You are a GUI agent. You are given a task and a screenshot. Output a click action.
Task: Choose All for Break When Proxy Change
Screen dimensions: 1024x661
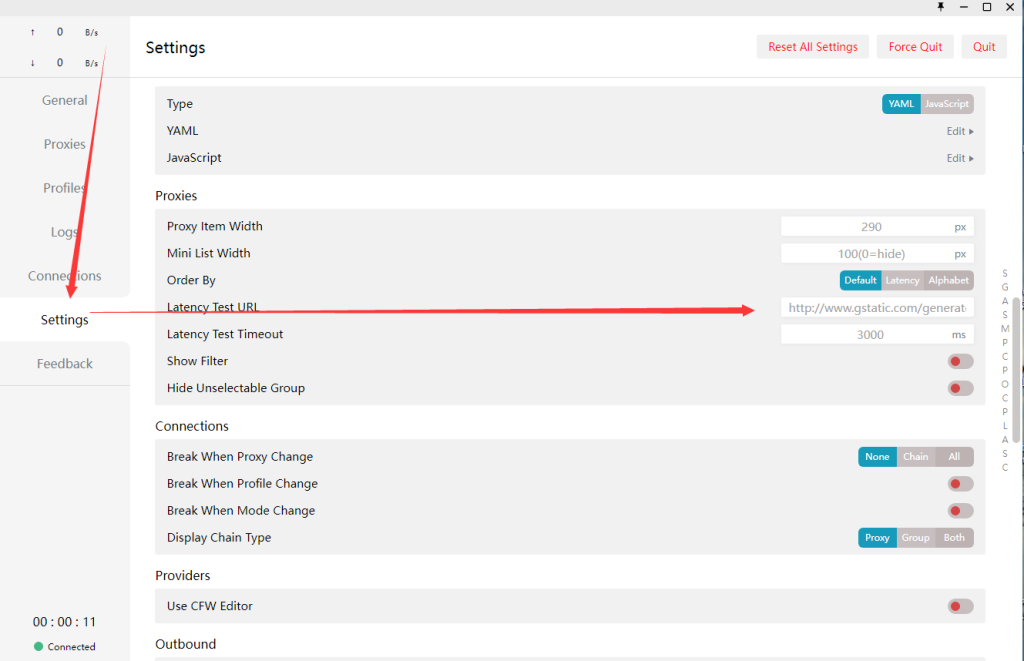pos(954,457)
